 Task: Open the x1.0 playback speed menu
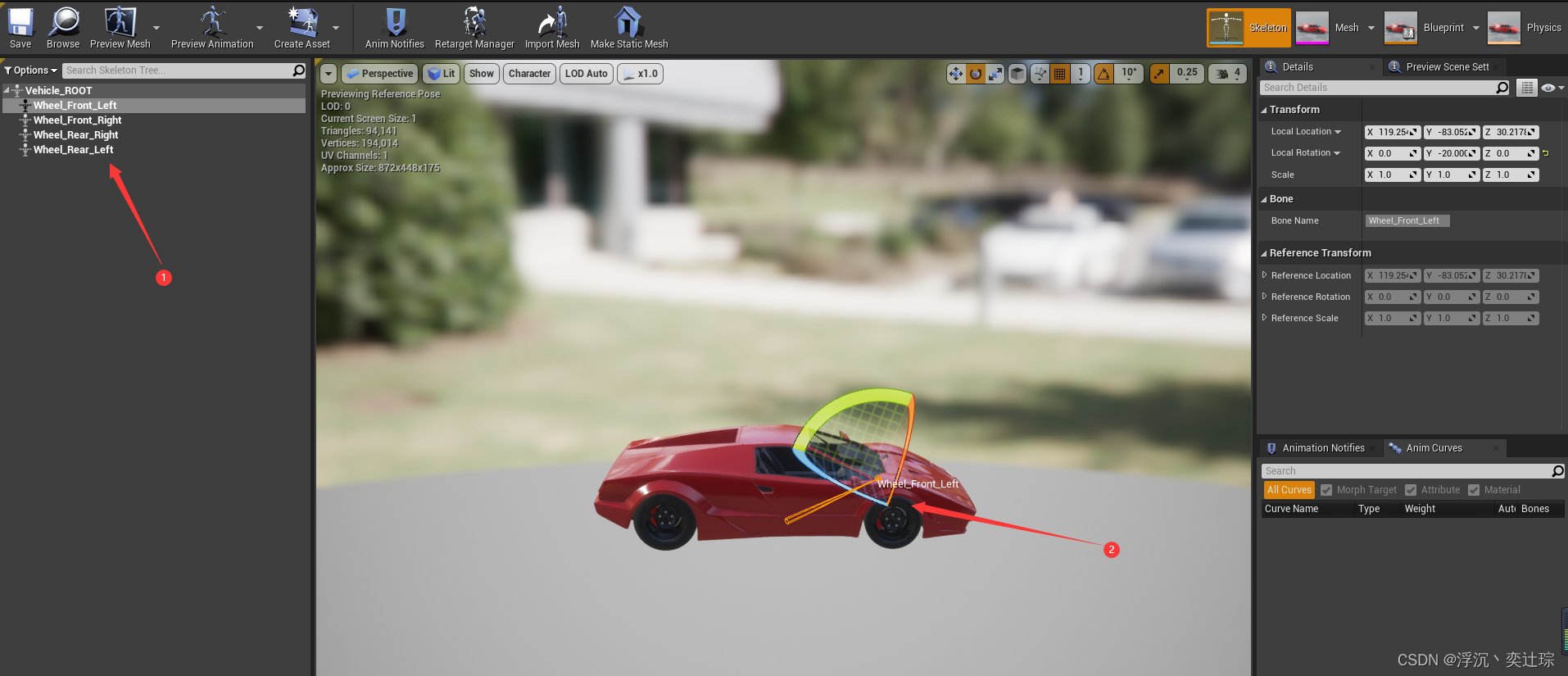tap(640, 74)
